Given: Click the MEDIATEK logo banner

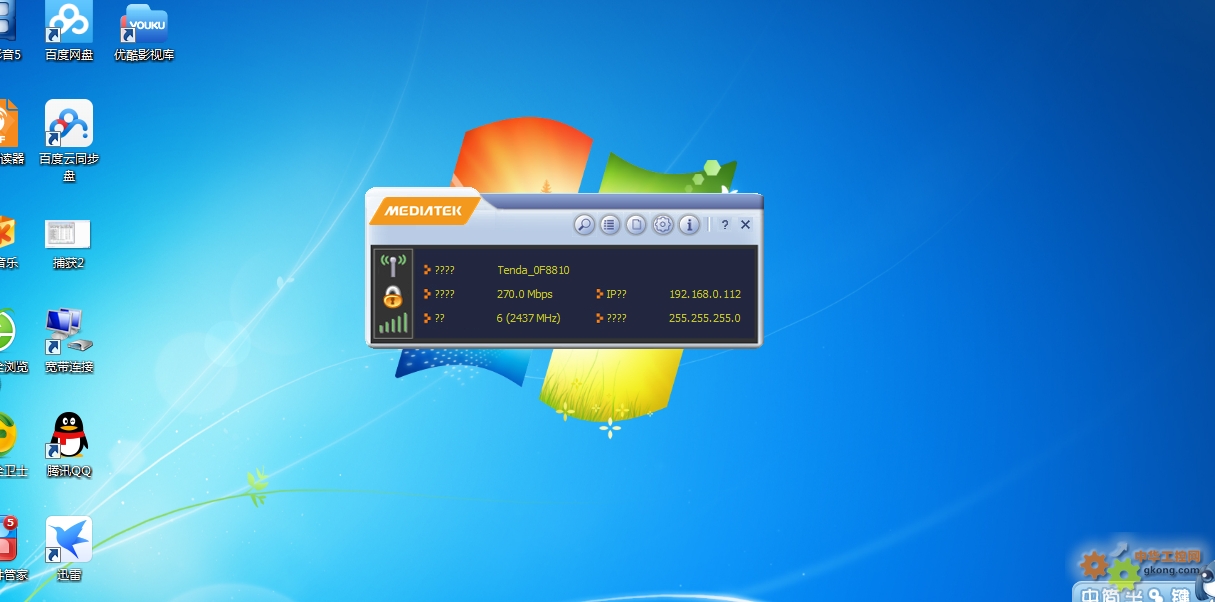Looking at the screenshot, I should tap(423, 211).
